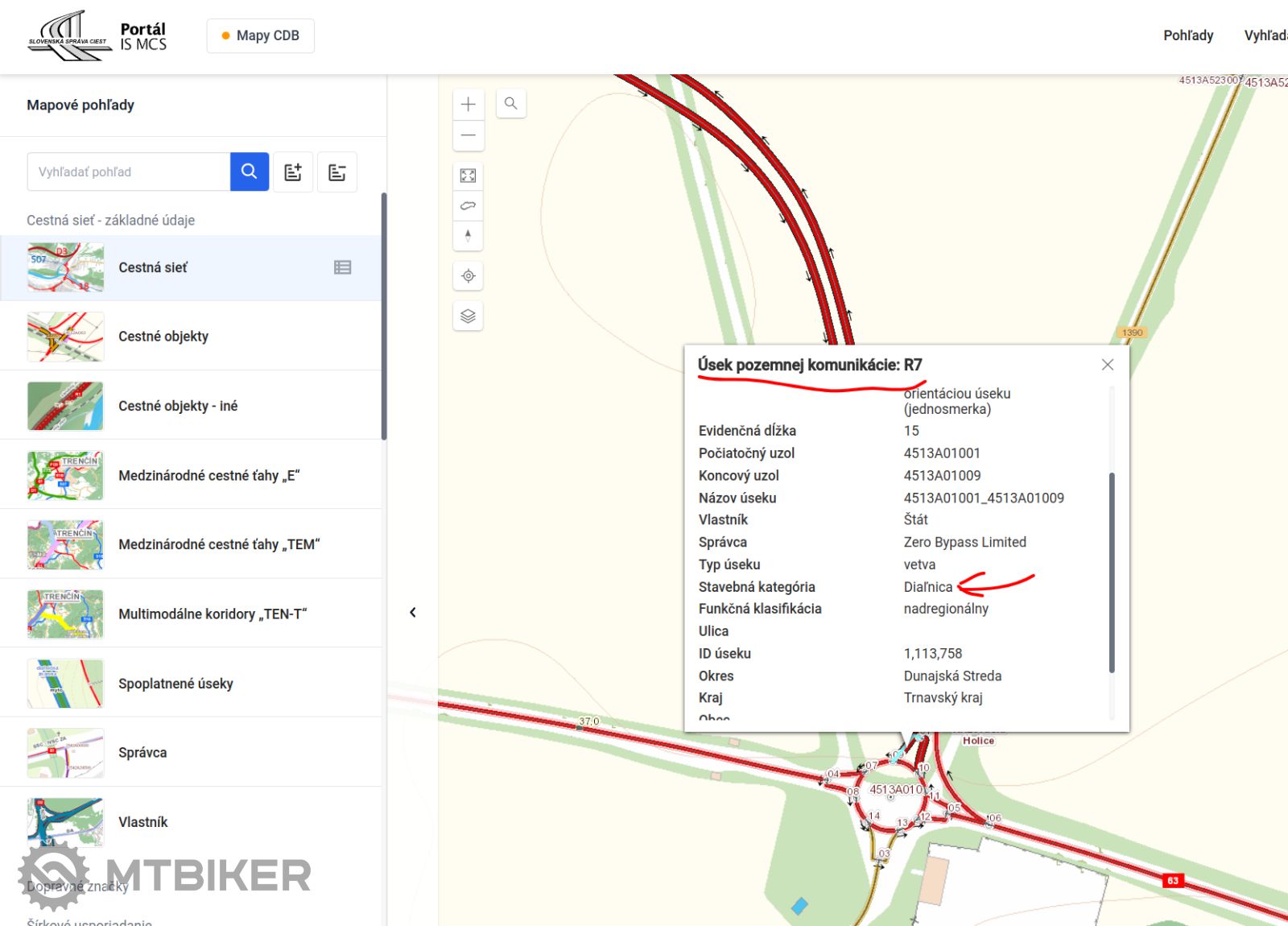Viewport: 1288px width, 926px height.
Task: Locate my position on the map
Action: tap(469, 276)
